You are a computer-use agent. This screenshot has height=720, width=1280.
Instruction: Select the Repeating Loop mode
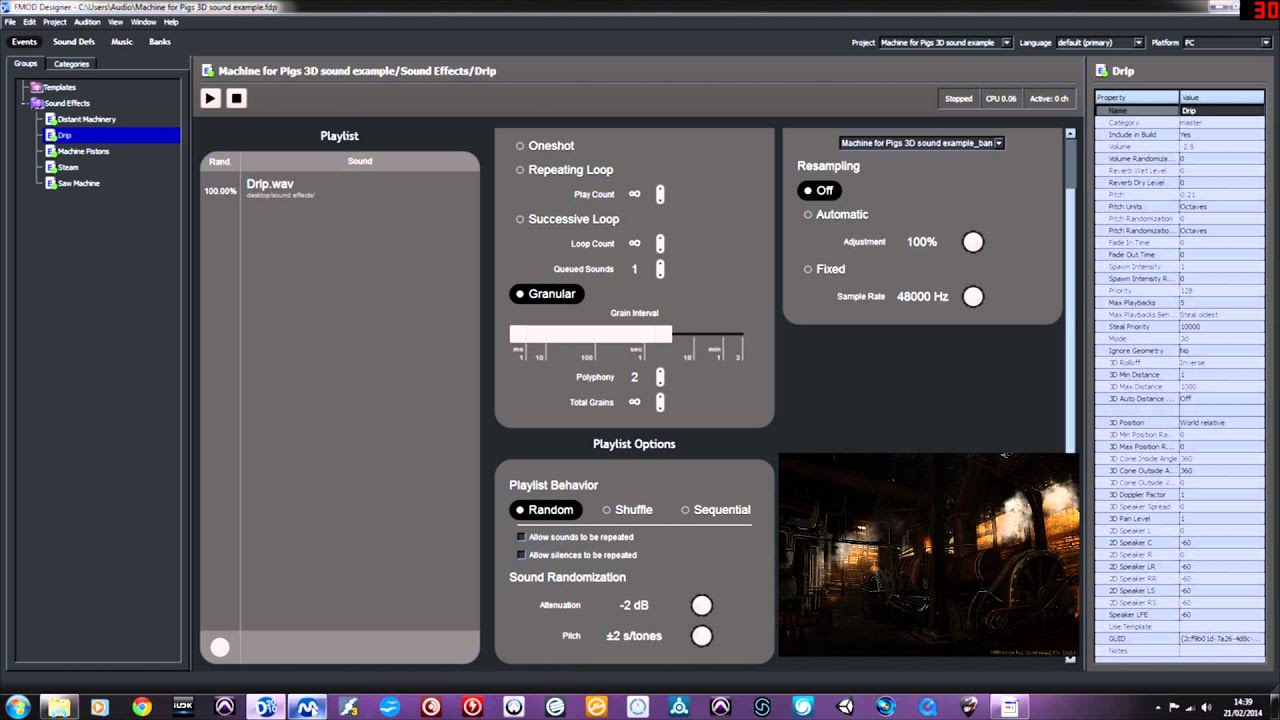(x=564, y=170)
